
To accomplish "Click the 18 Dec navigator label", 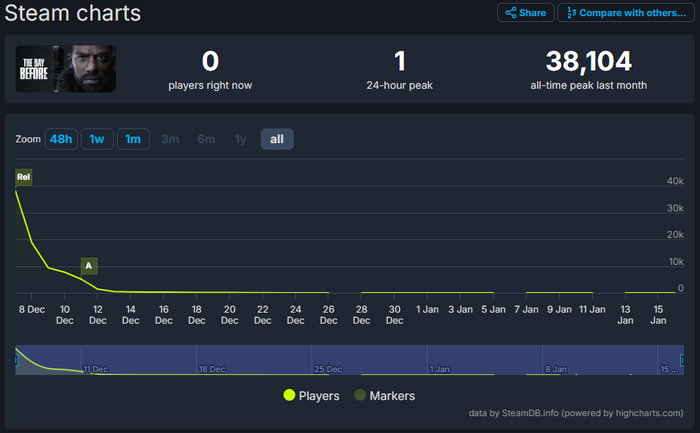I will click(x=212, y=369).
